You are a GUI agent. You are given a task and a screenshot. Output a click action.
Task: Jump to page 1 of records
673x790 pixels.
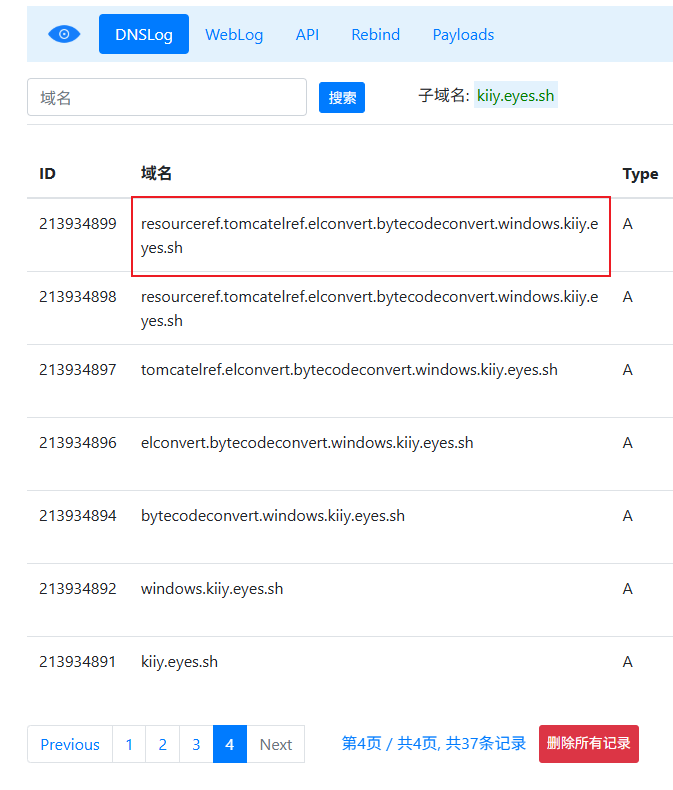point(129,744)
